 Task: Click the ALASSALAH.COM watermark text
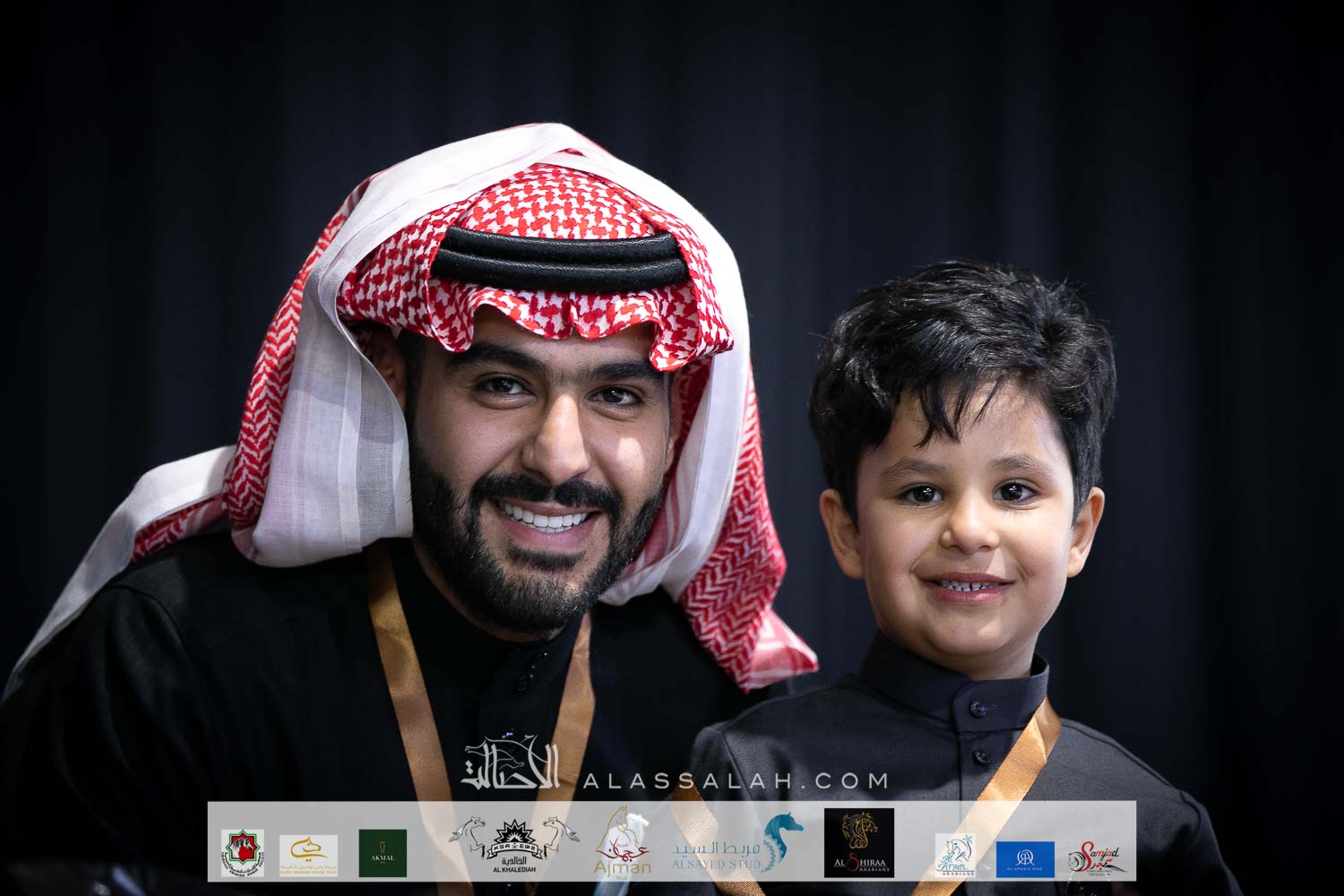[x=735, y=780]
